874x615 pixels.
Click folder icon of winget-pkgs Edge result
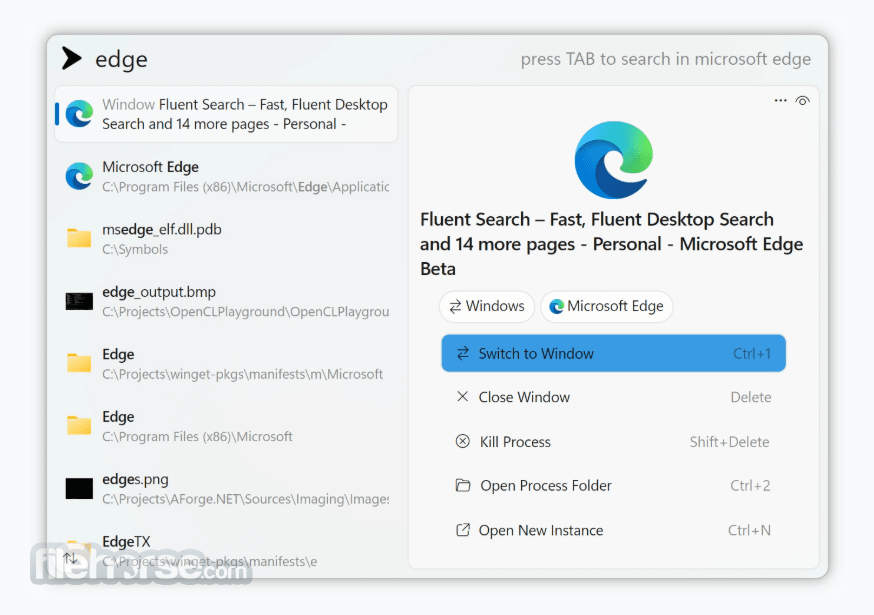click(x=79, y=363)
